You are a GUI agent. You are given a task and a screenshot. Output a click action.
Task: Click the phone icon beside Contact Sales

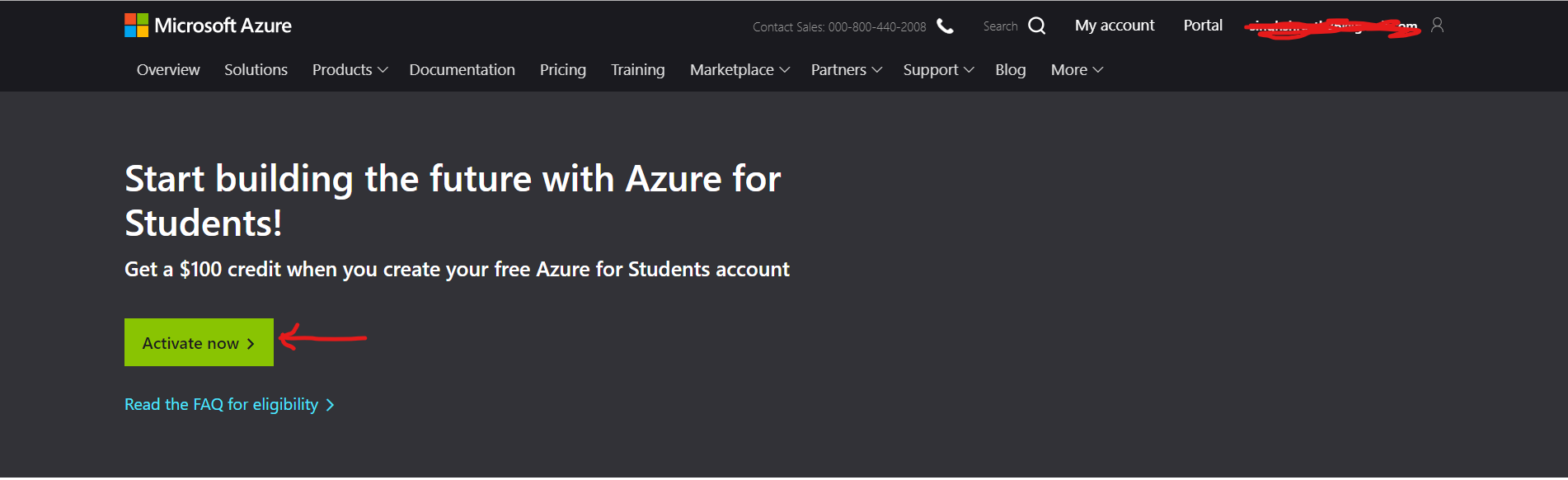point(945,26)
